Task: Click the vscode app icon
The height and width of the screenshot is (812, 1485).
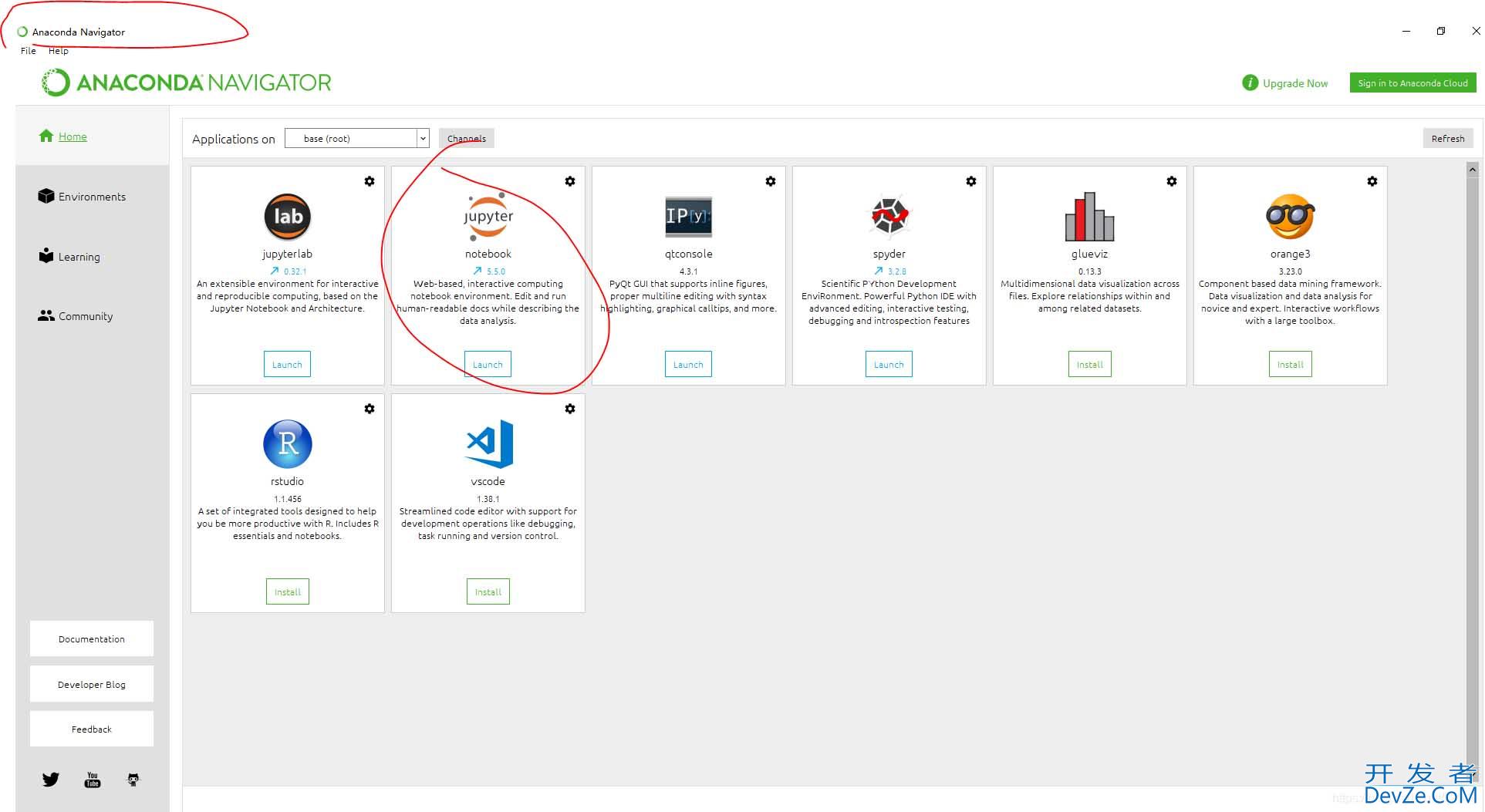Action: tap(488, 444)
